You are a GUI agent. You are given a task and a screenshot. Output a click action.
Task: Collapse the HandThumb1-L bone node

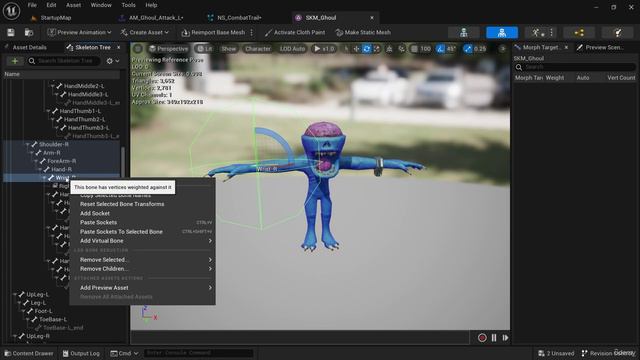(48, 111)
